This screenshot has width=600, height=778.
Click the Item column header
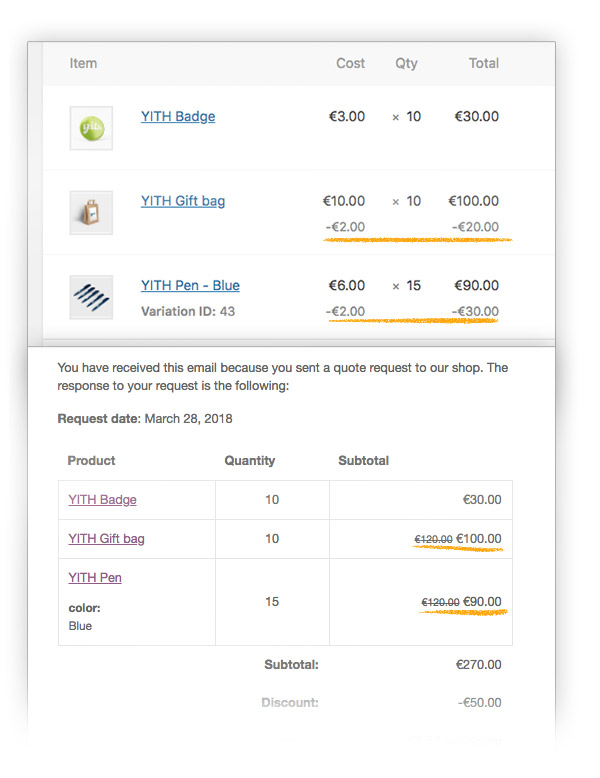point(83,63)
